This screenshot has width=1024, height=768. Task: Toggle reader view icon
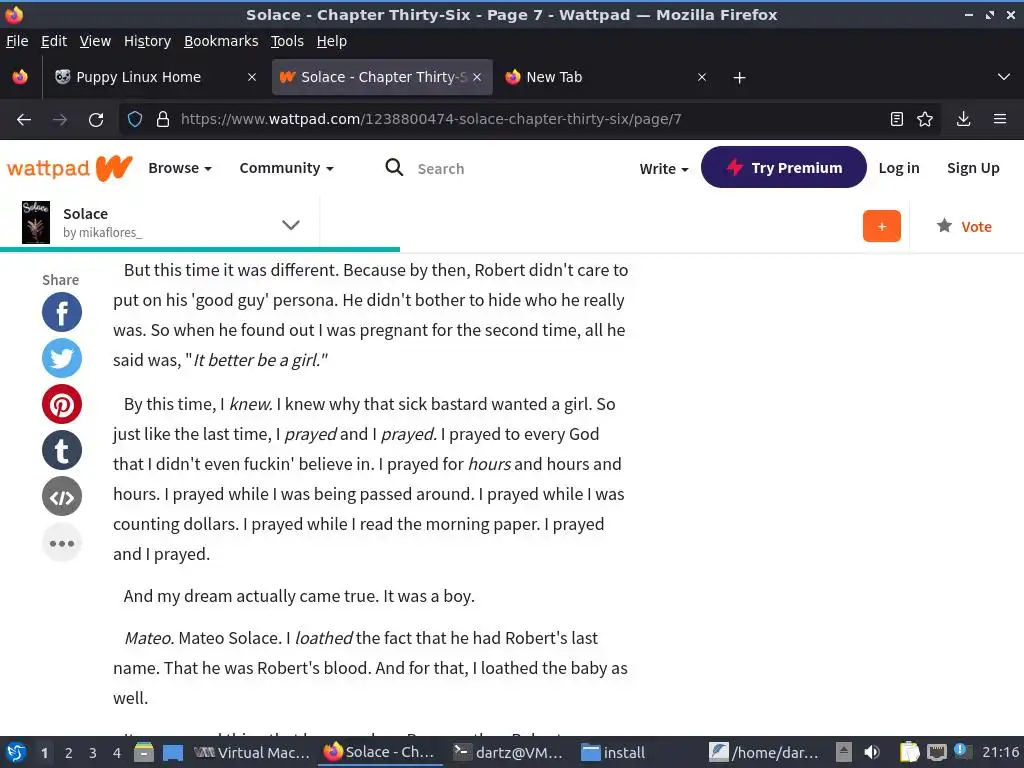tap(897, 119)
